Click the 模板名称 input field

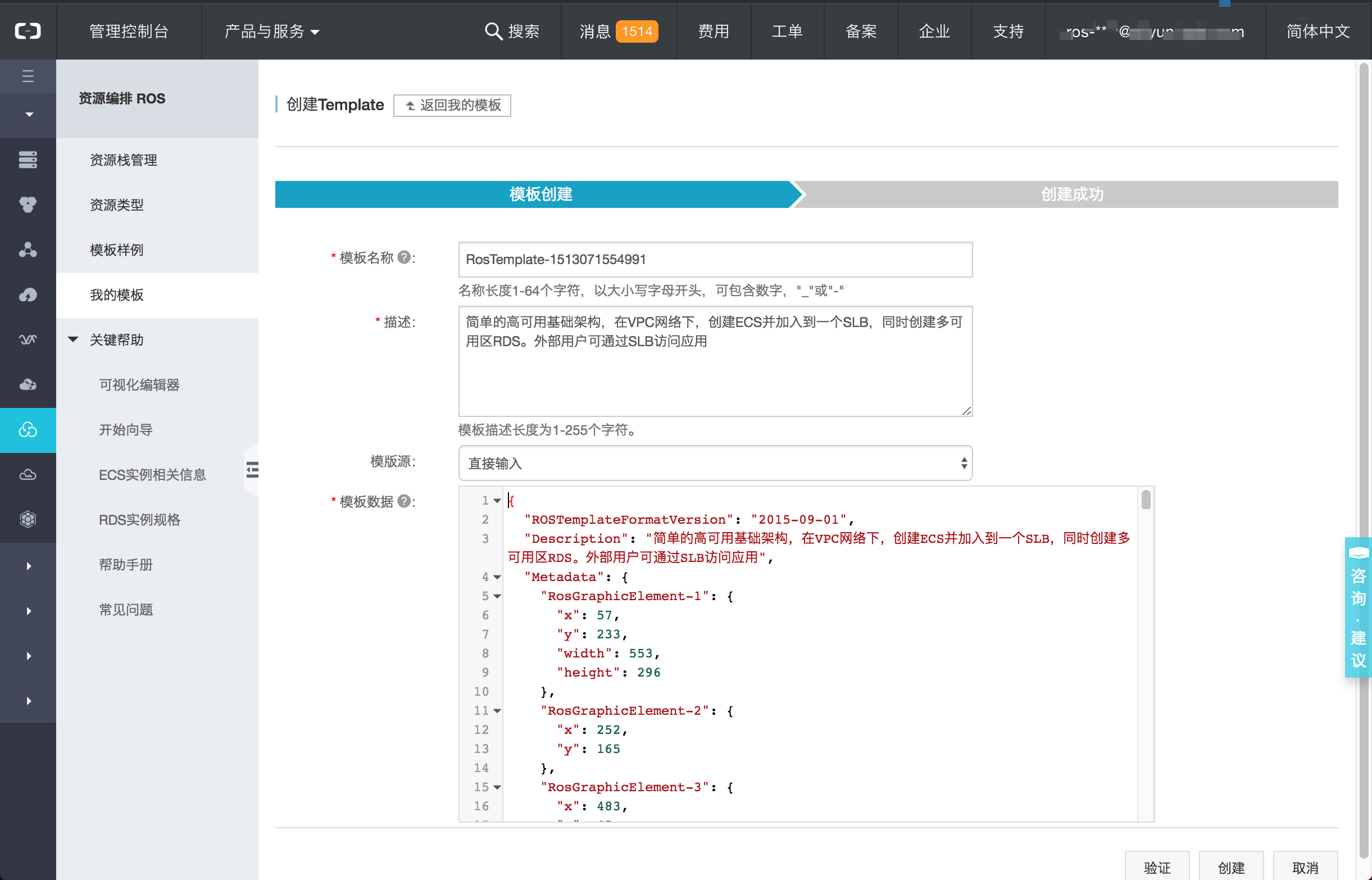(715, 260)
